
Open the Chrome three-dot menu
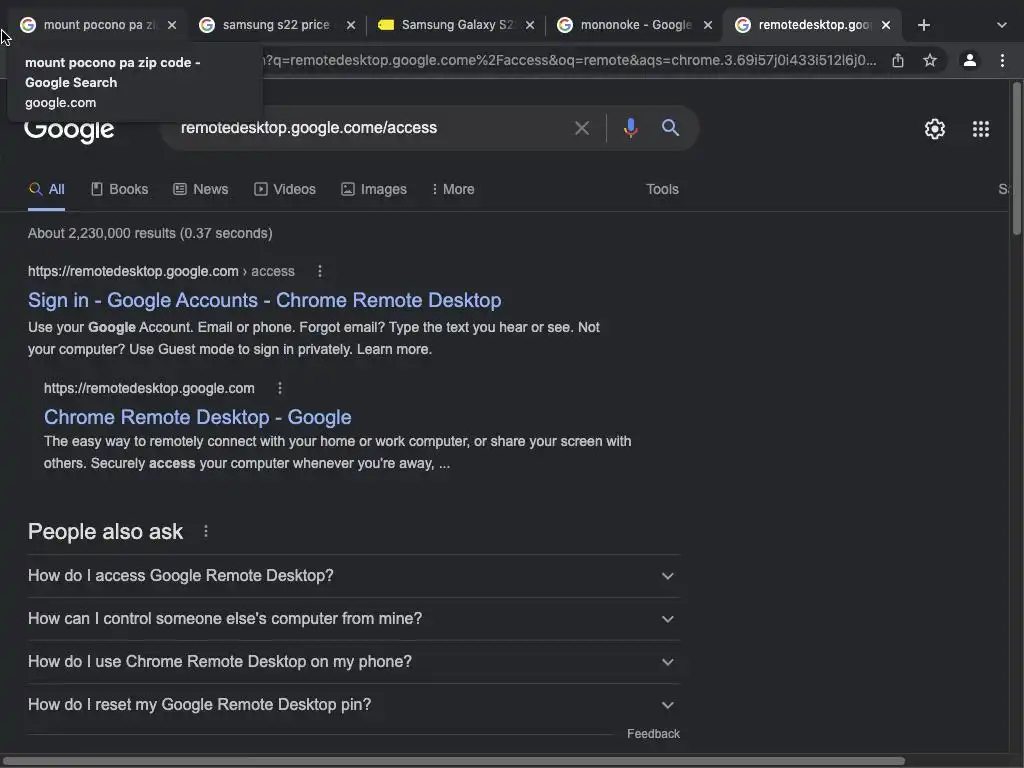(1002, 60)
